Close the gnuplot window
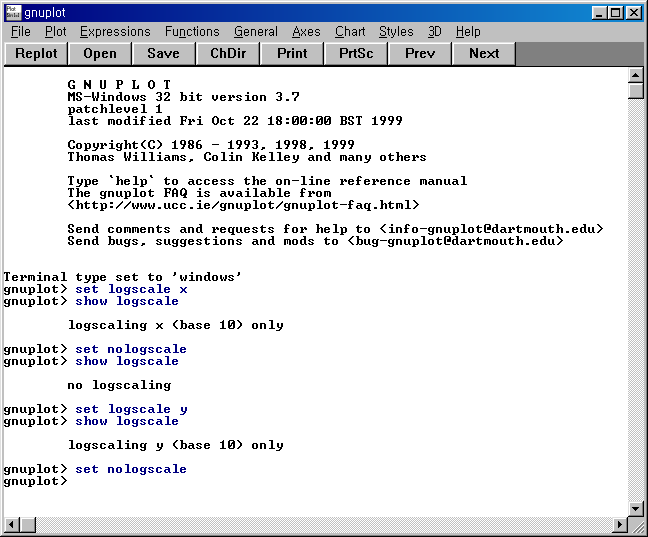The image size is (648, 537). 634,13
